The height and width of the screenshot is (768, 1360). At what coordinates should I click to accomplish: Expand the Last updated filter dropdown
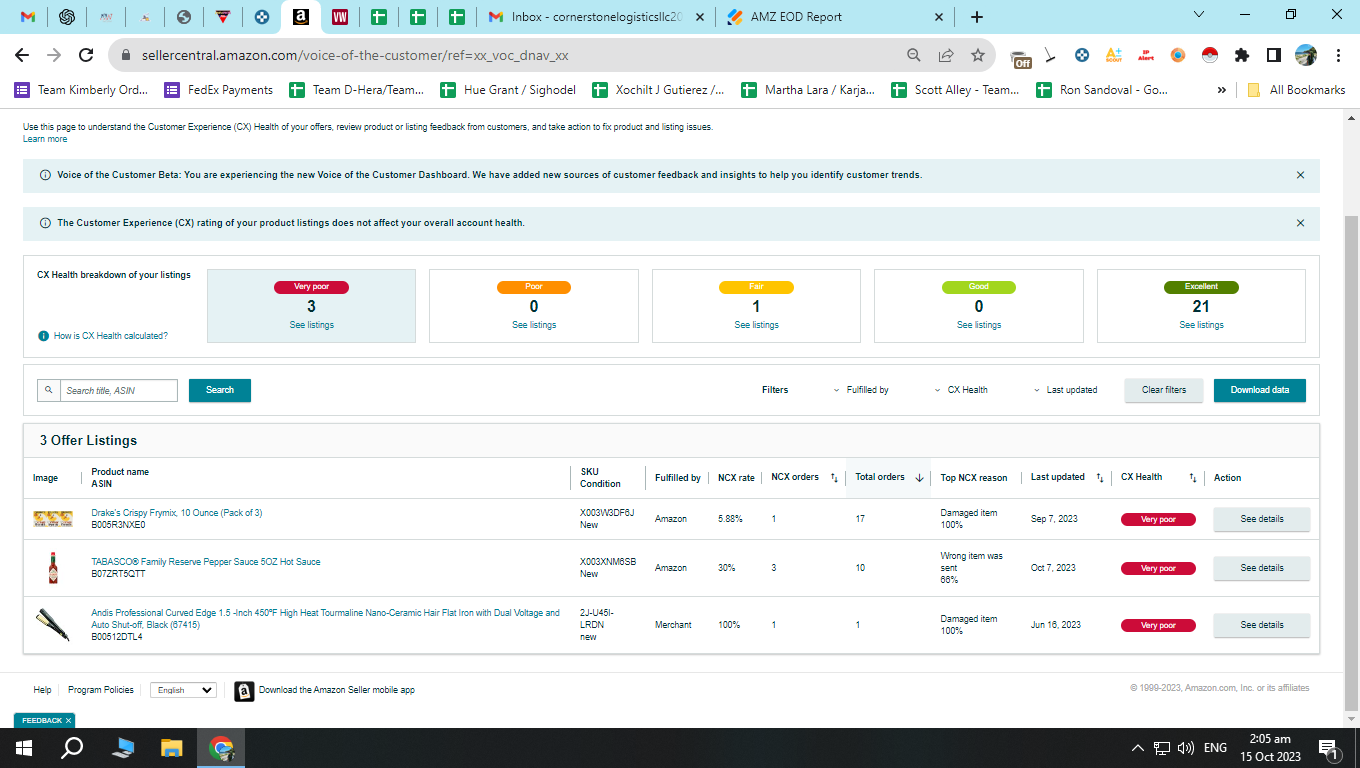tap(1065, 390)
